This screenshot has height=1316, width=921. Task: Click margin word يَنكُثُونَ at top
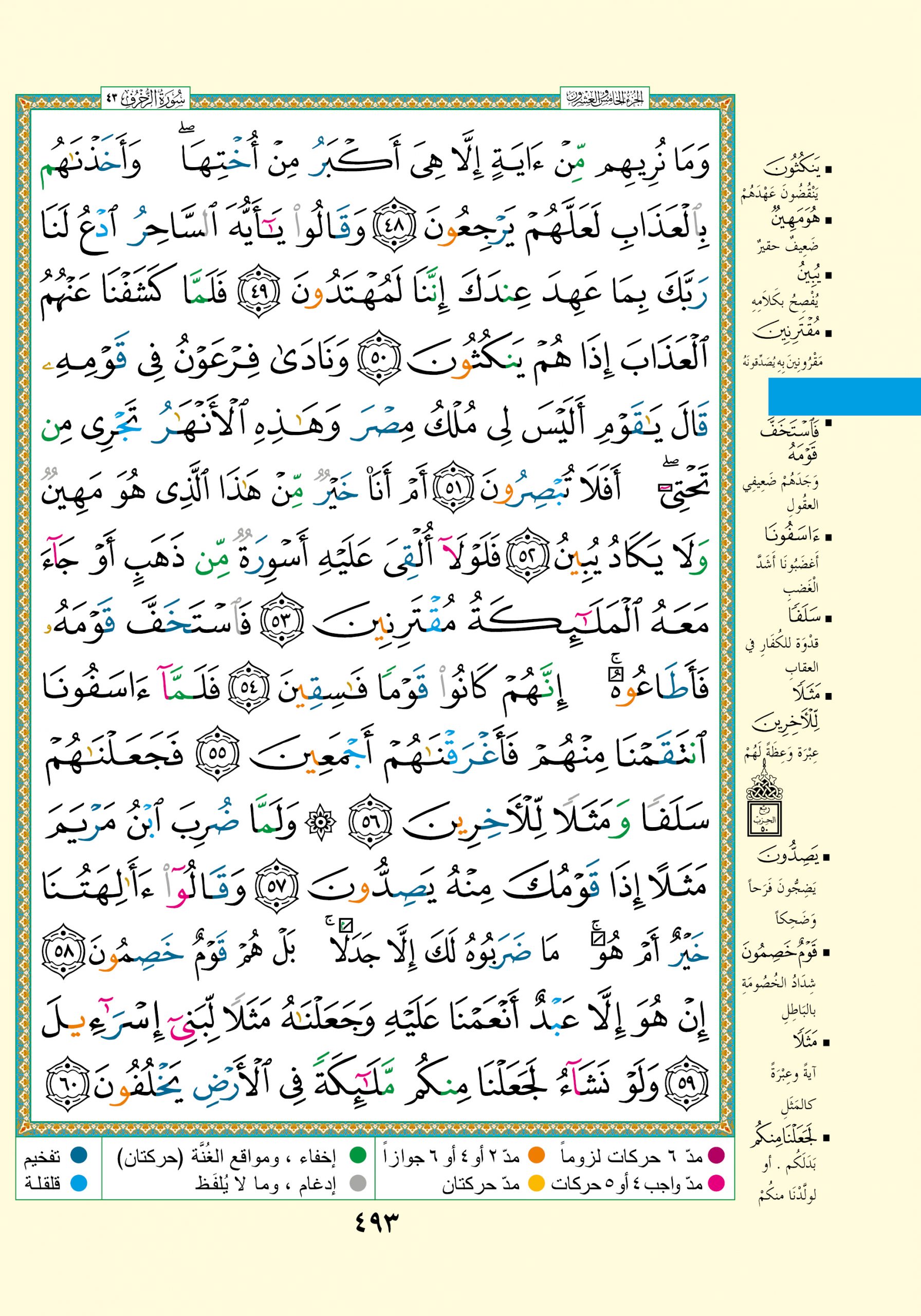[791, 169]
